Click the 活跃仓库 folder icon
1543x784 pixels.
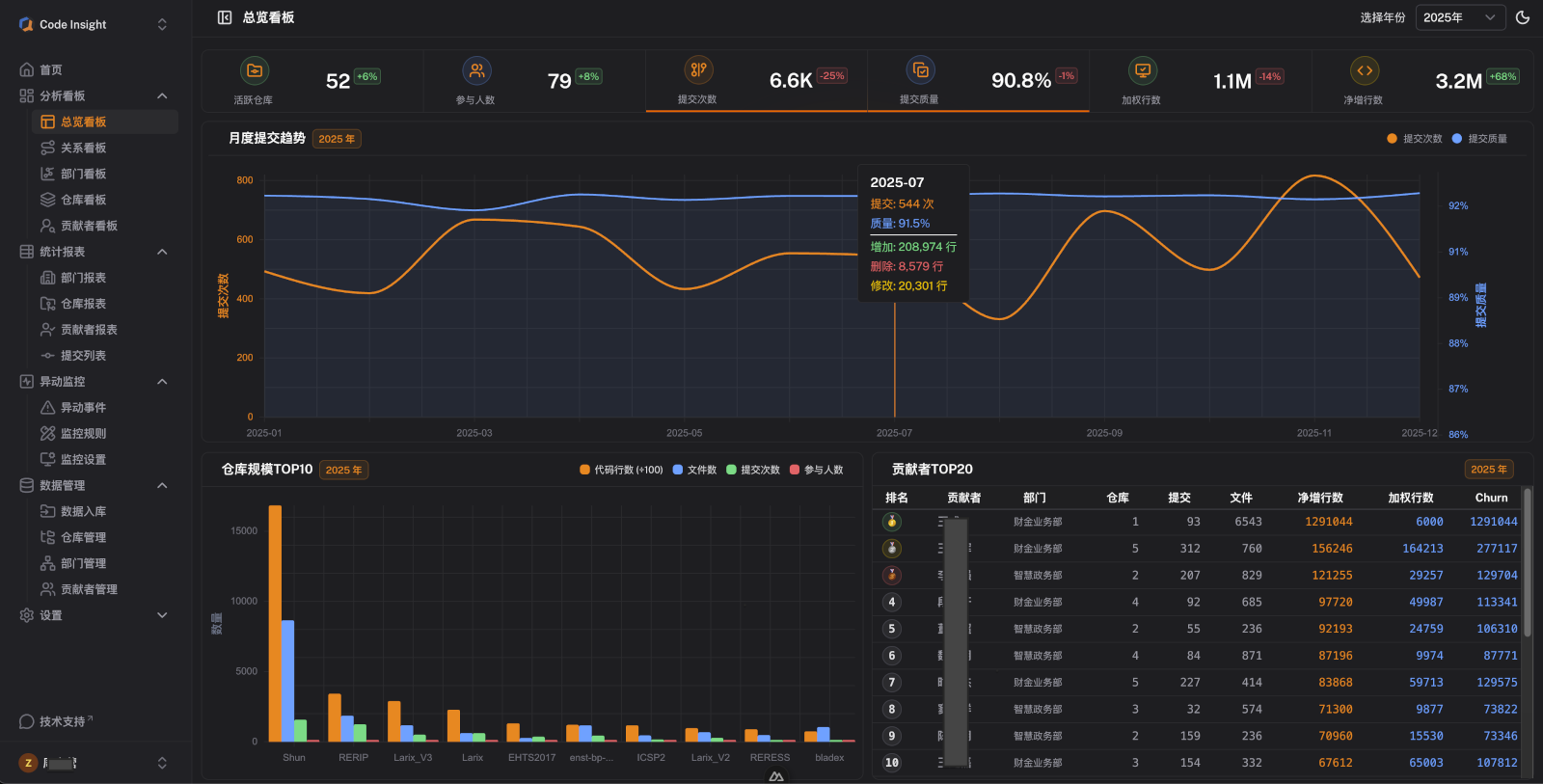pyautogui.click(x=255, y=70)
